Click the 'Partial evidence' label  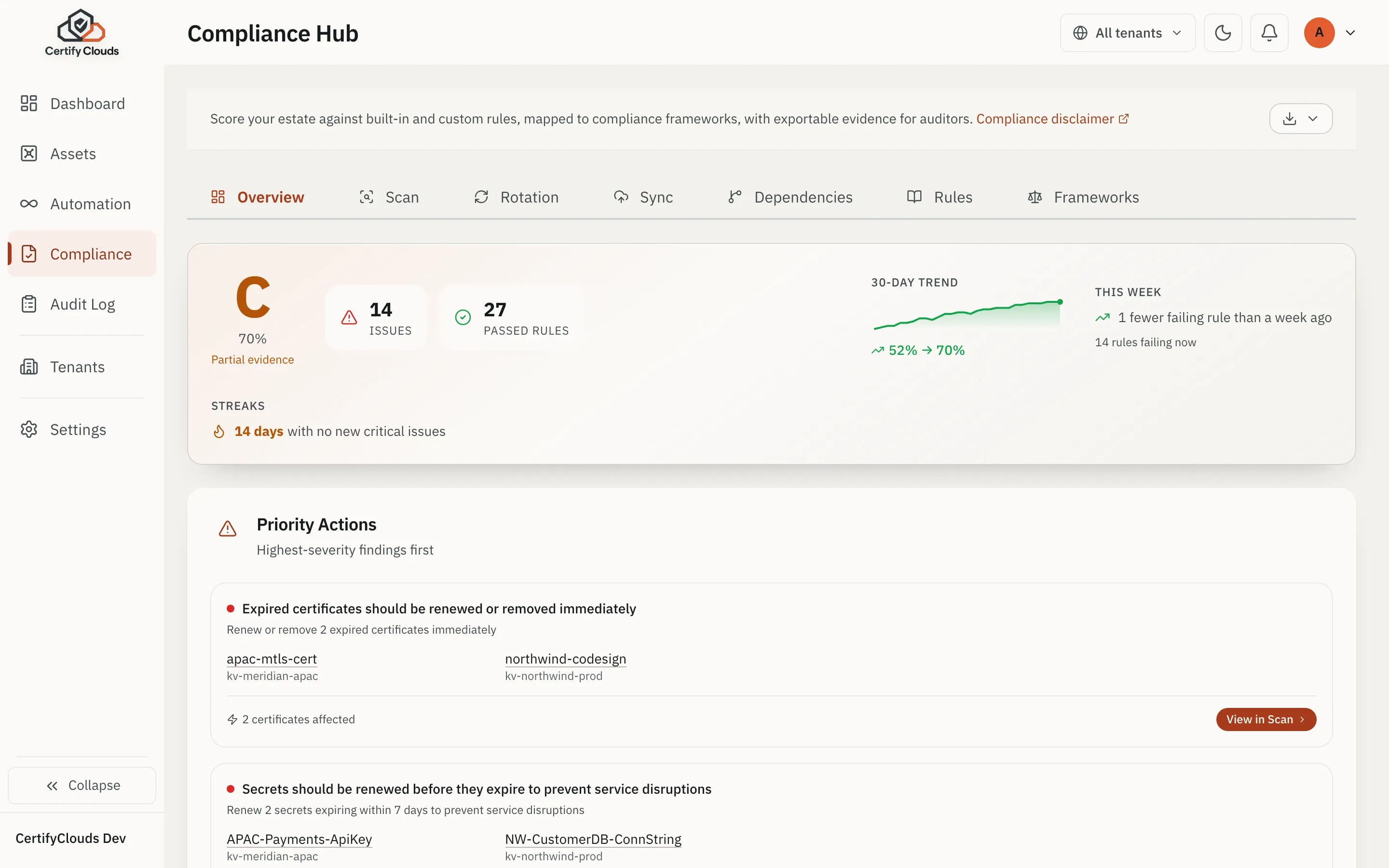253,359
